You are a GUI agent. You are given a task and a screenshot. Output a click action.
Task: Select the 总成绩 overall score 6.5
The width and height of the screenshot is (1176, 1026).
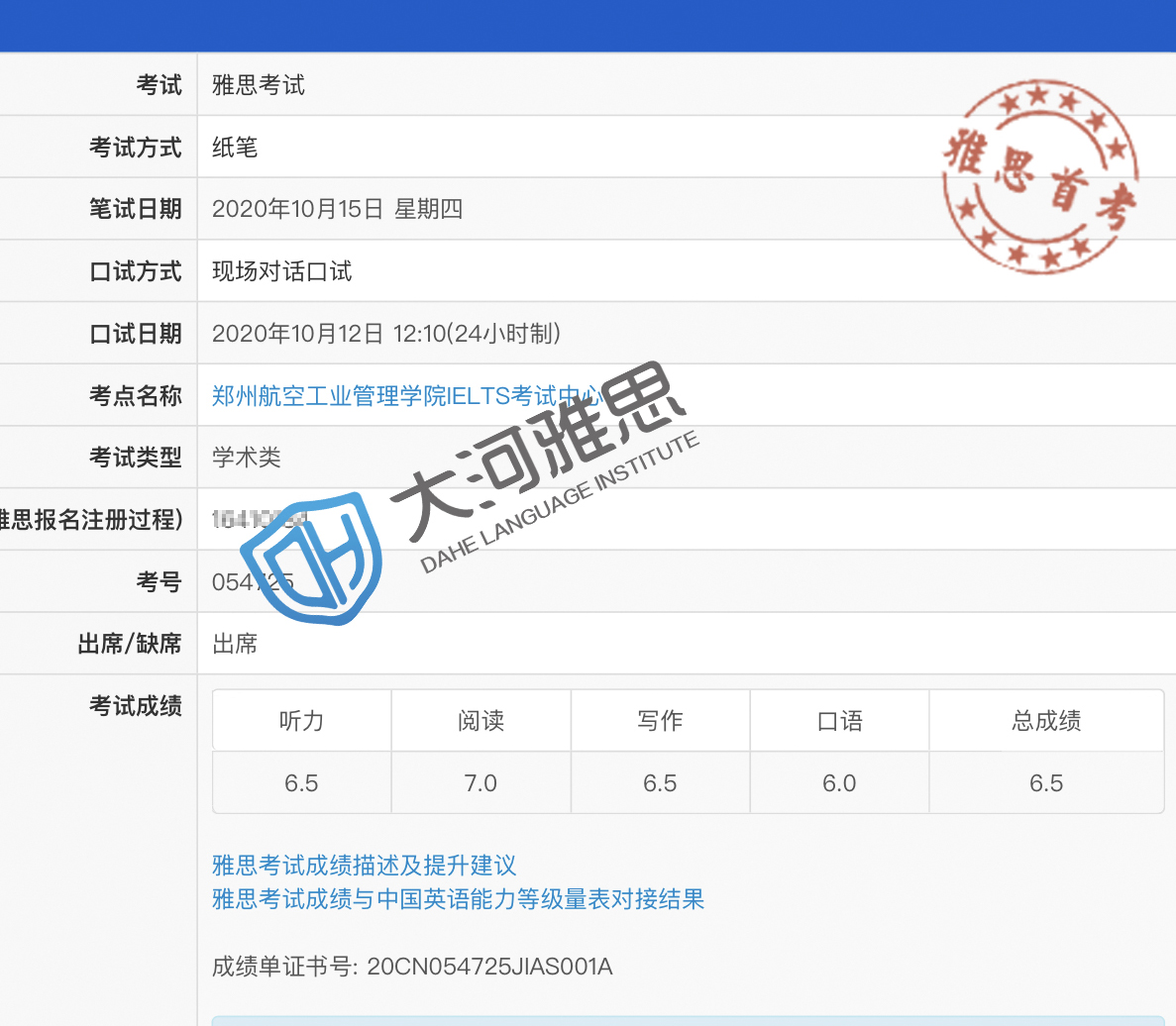1046,782
